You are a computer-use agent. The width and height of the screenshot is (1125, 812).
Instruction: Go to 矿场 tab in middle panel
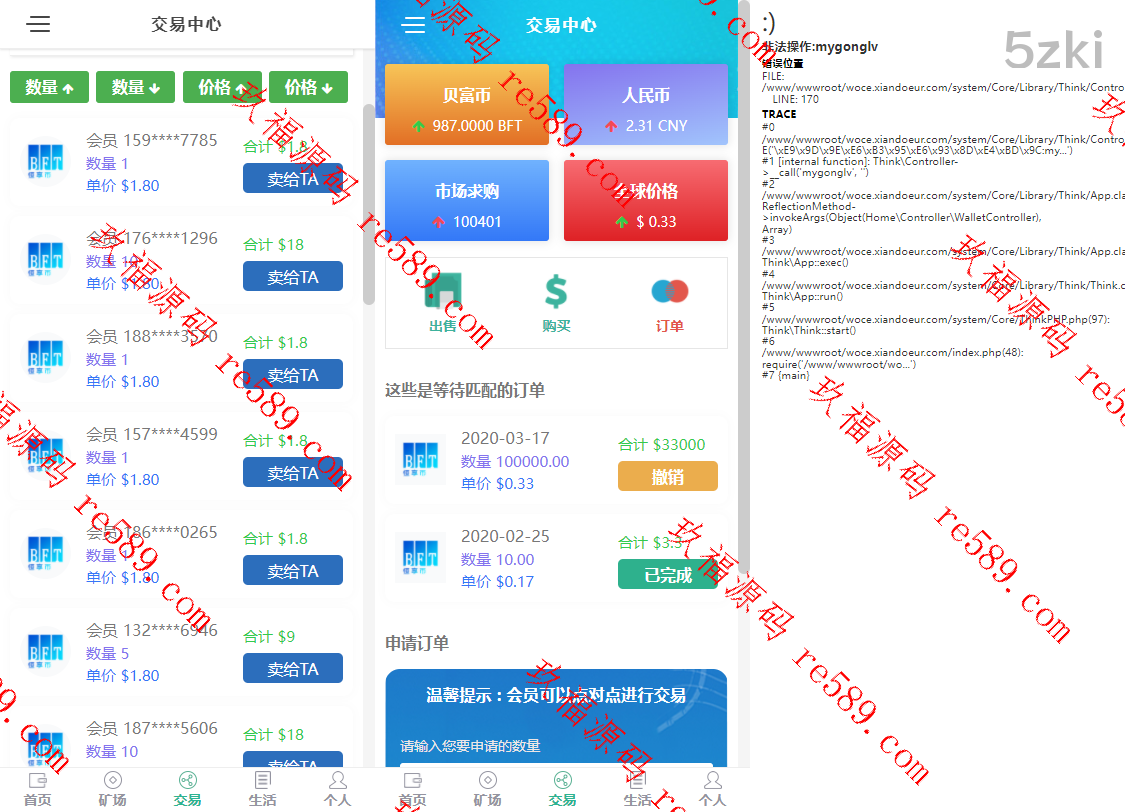[488, 789]
